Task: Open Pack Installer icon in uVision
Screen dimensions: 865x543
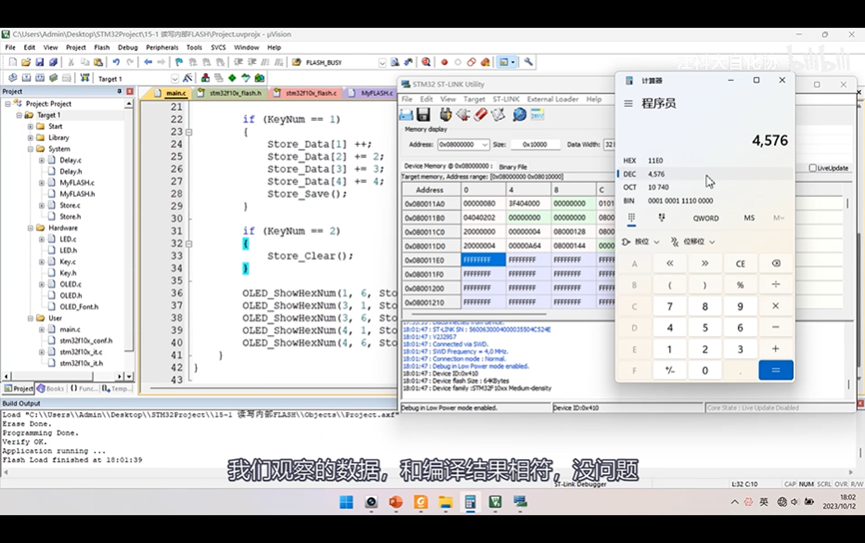Action: tap(259, 78)
